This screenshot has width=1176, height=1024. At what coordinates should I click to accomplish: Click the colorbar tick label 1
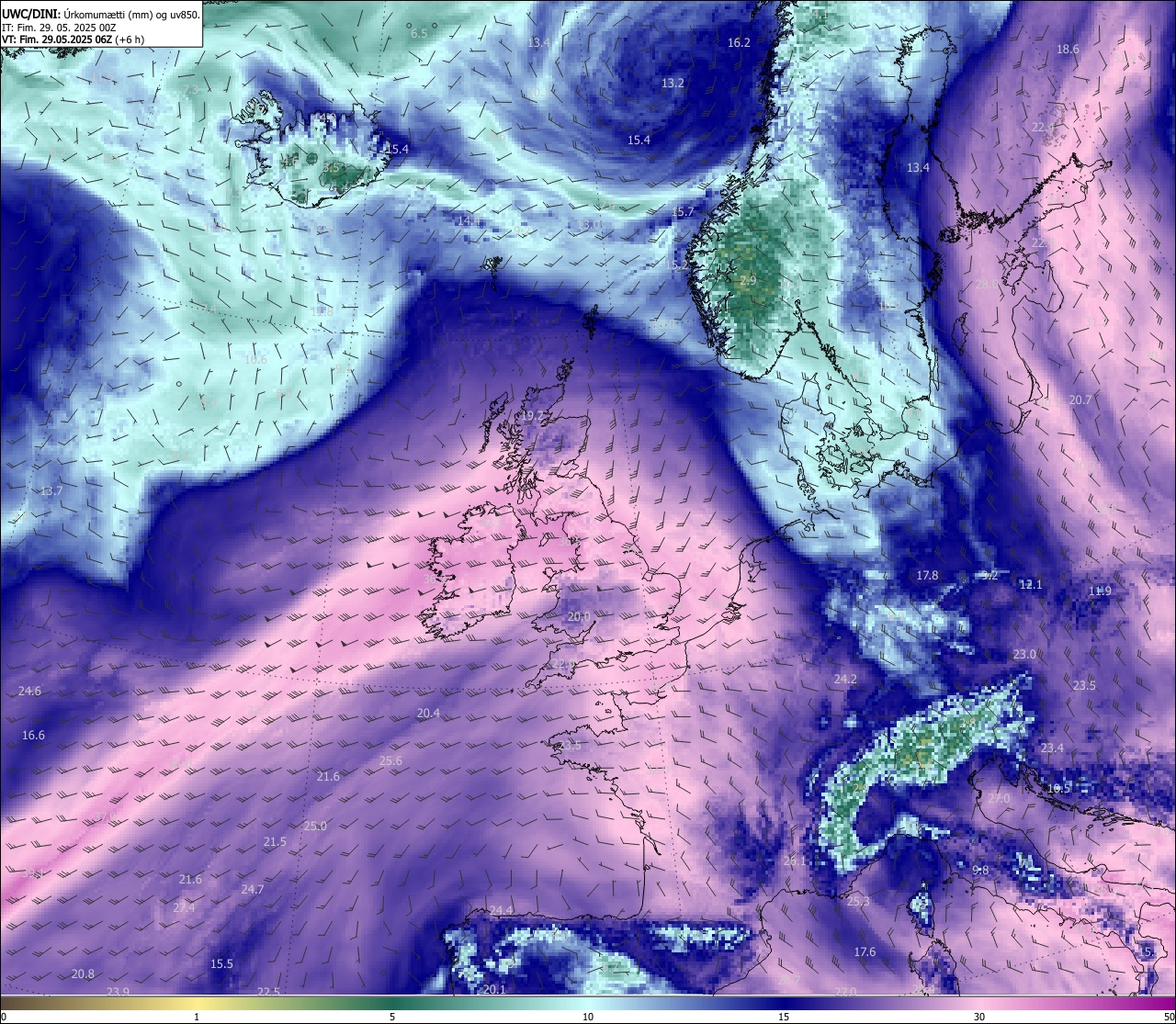coord(197,1017)
